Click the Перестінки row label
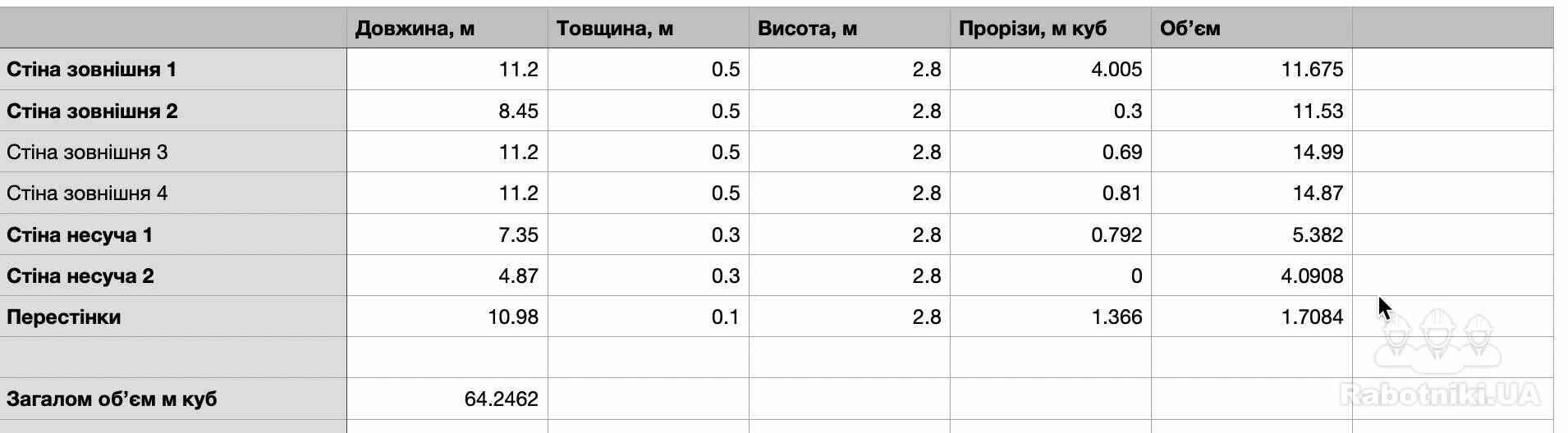The width and height of the screenshot is (1568, 433). click(173, 317)
